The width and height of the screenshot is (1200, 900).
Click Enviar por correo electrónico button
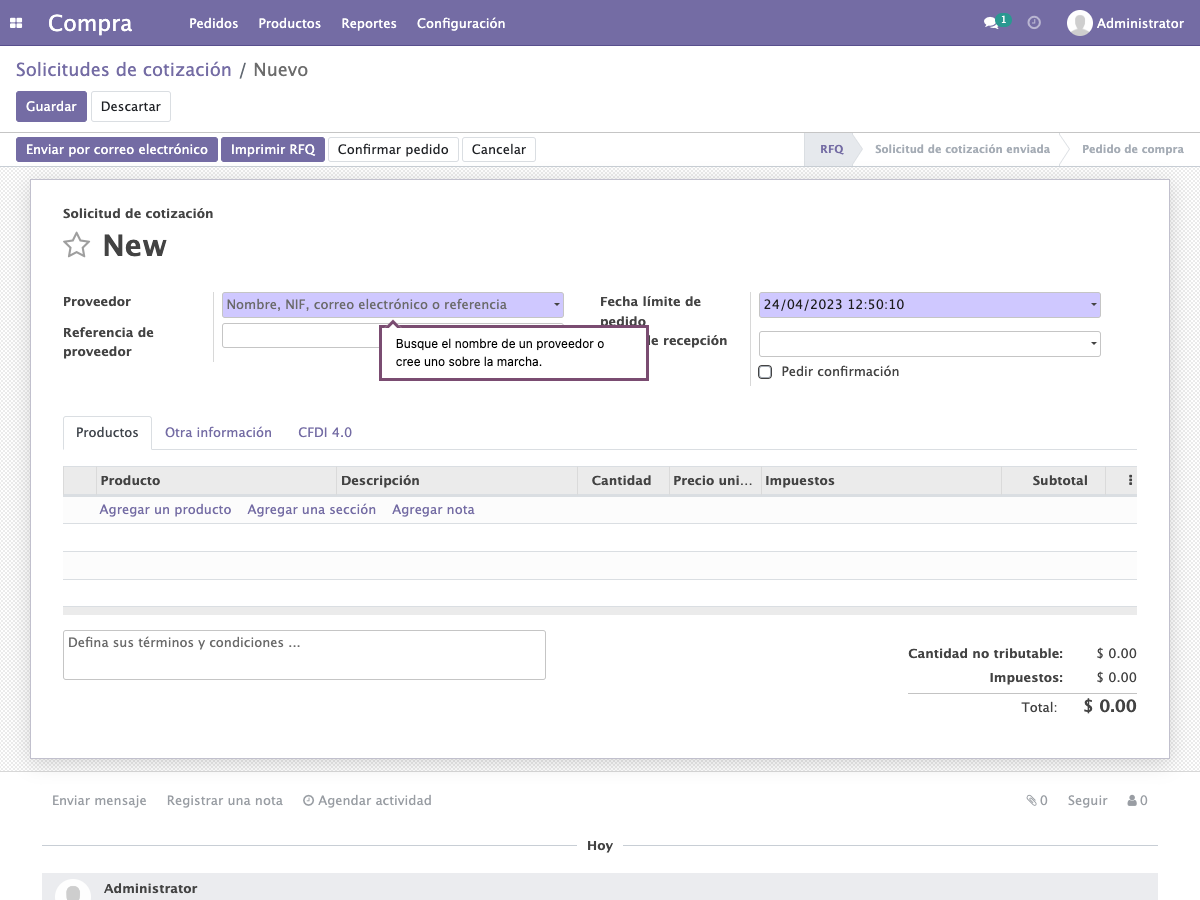tap(117, 149)
